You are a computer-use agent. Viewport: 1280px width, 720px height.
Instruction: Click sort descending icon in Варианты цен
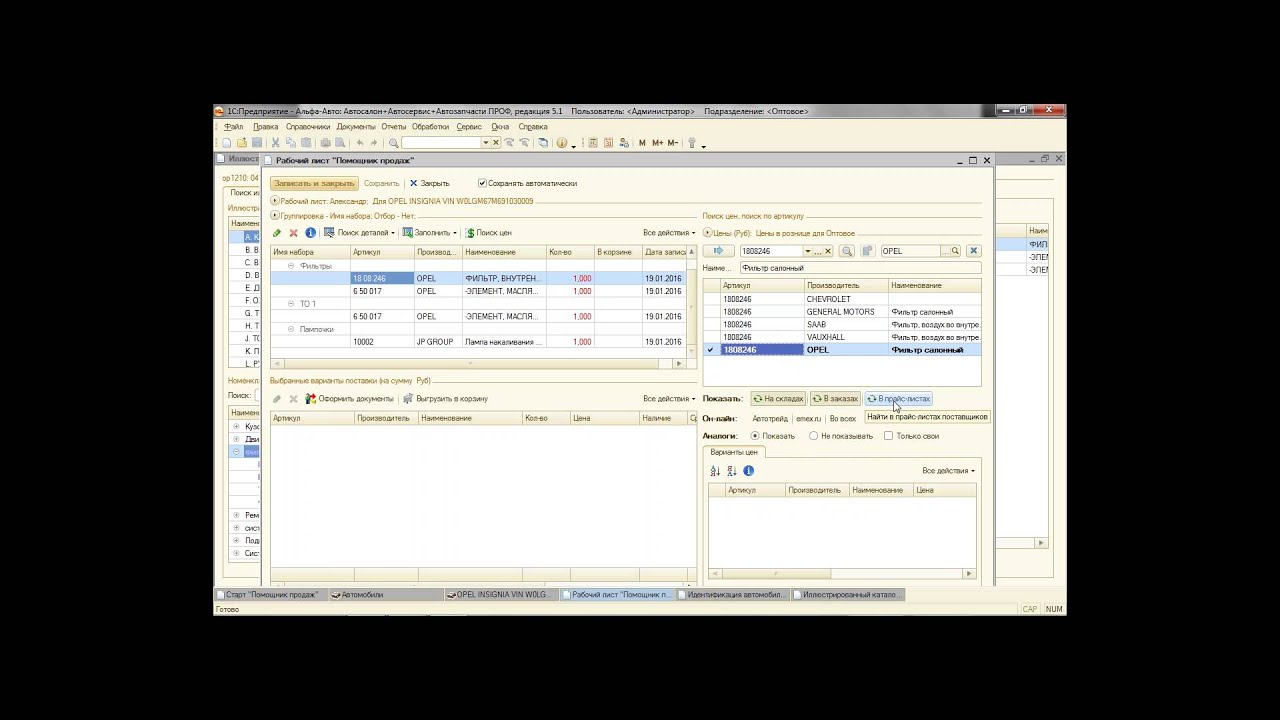[731, 471]
